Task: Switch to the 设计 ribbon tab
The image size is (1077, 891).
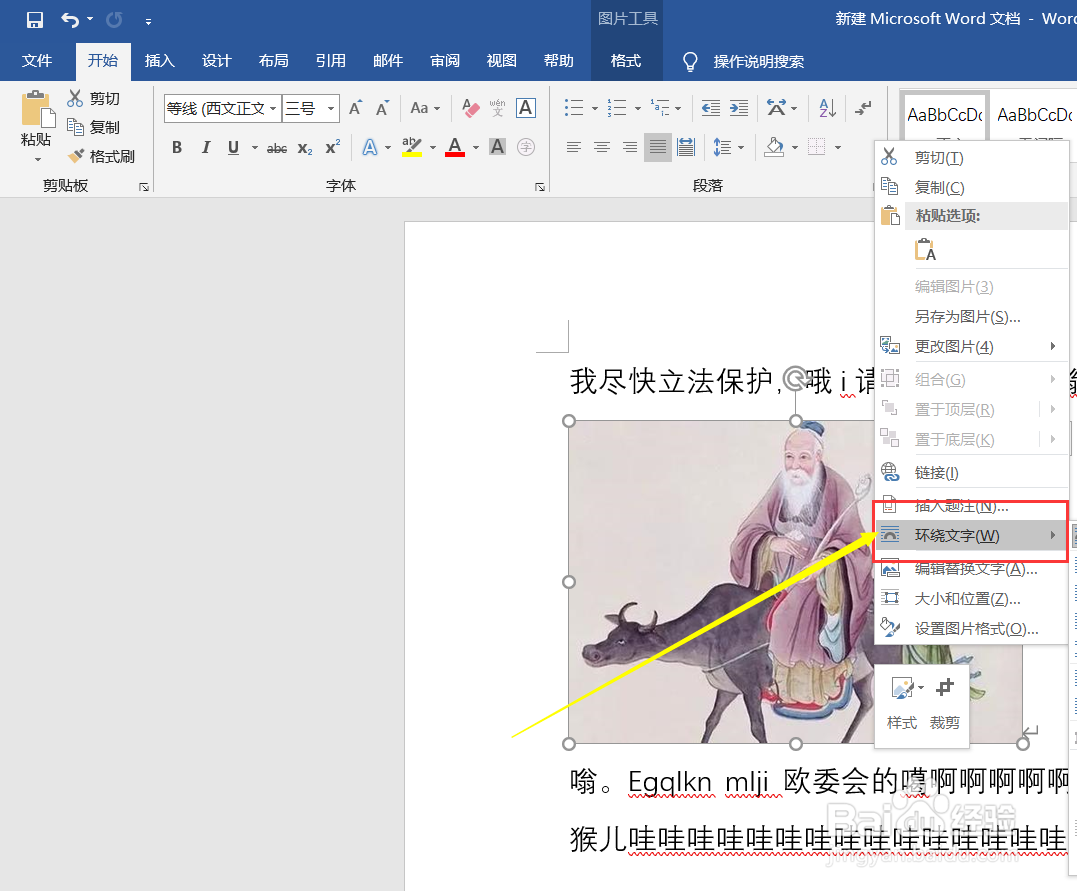Action: pos(216,61)
